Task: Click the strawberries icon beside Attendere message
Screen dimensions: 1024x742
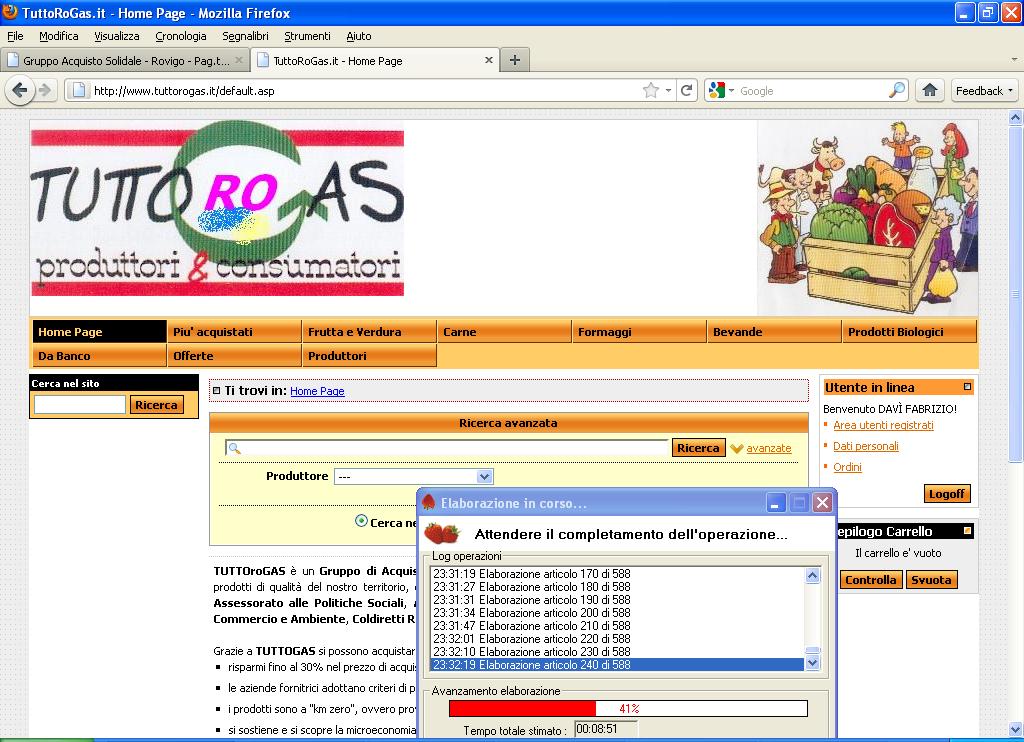Action: pyautogui.click(x=442, y=534)
